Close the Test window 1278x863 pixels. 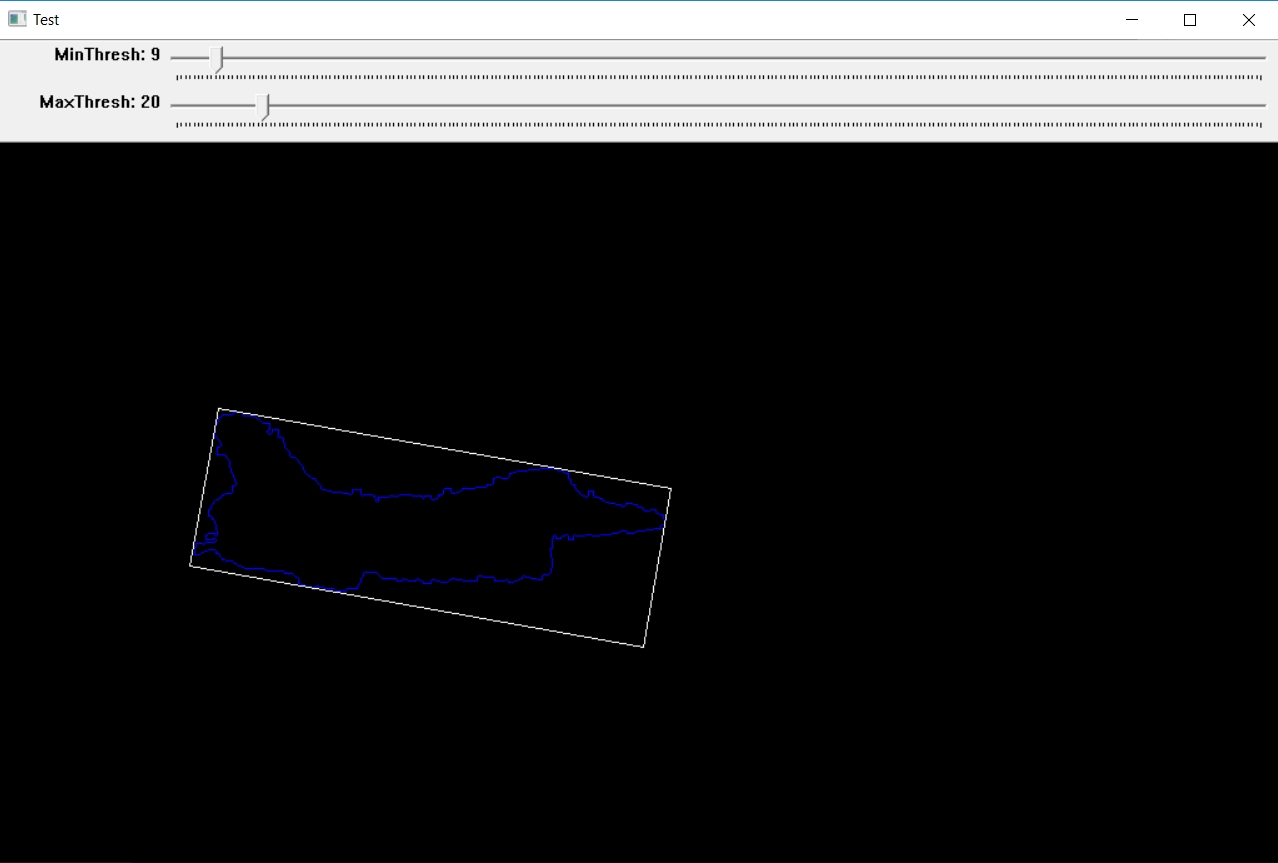coord(1248,20)
